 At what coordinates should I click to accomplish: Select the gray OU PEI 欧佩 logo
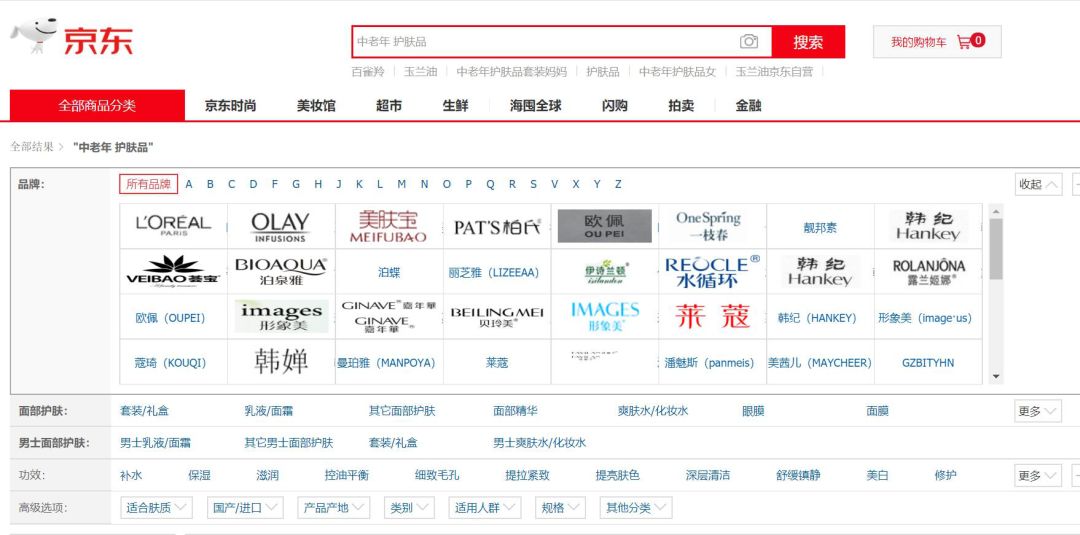pyautogui.click(x=604, y=226)
